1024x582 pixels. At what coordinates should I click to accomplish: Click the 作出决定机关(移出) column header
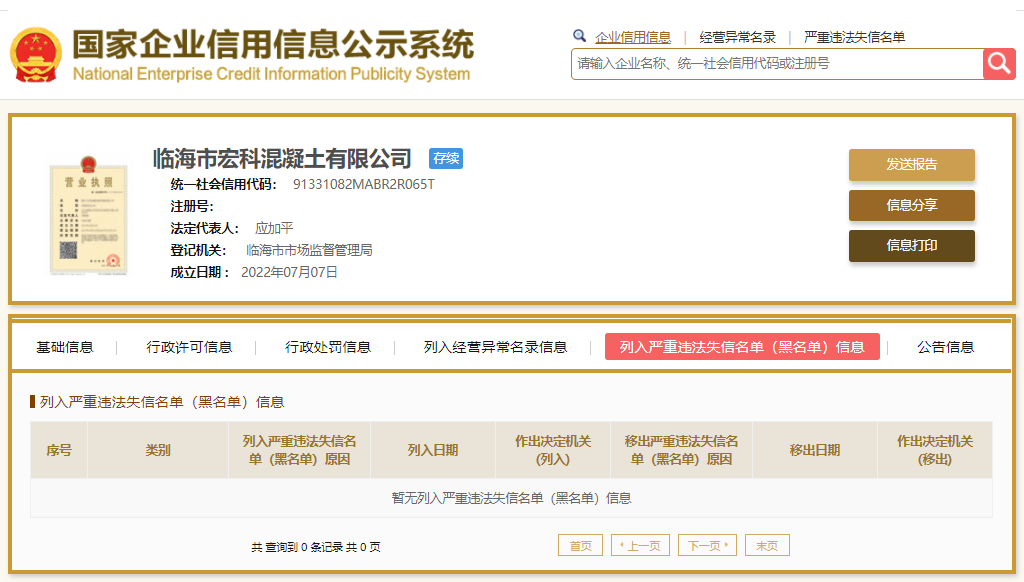coord(935,450)
